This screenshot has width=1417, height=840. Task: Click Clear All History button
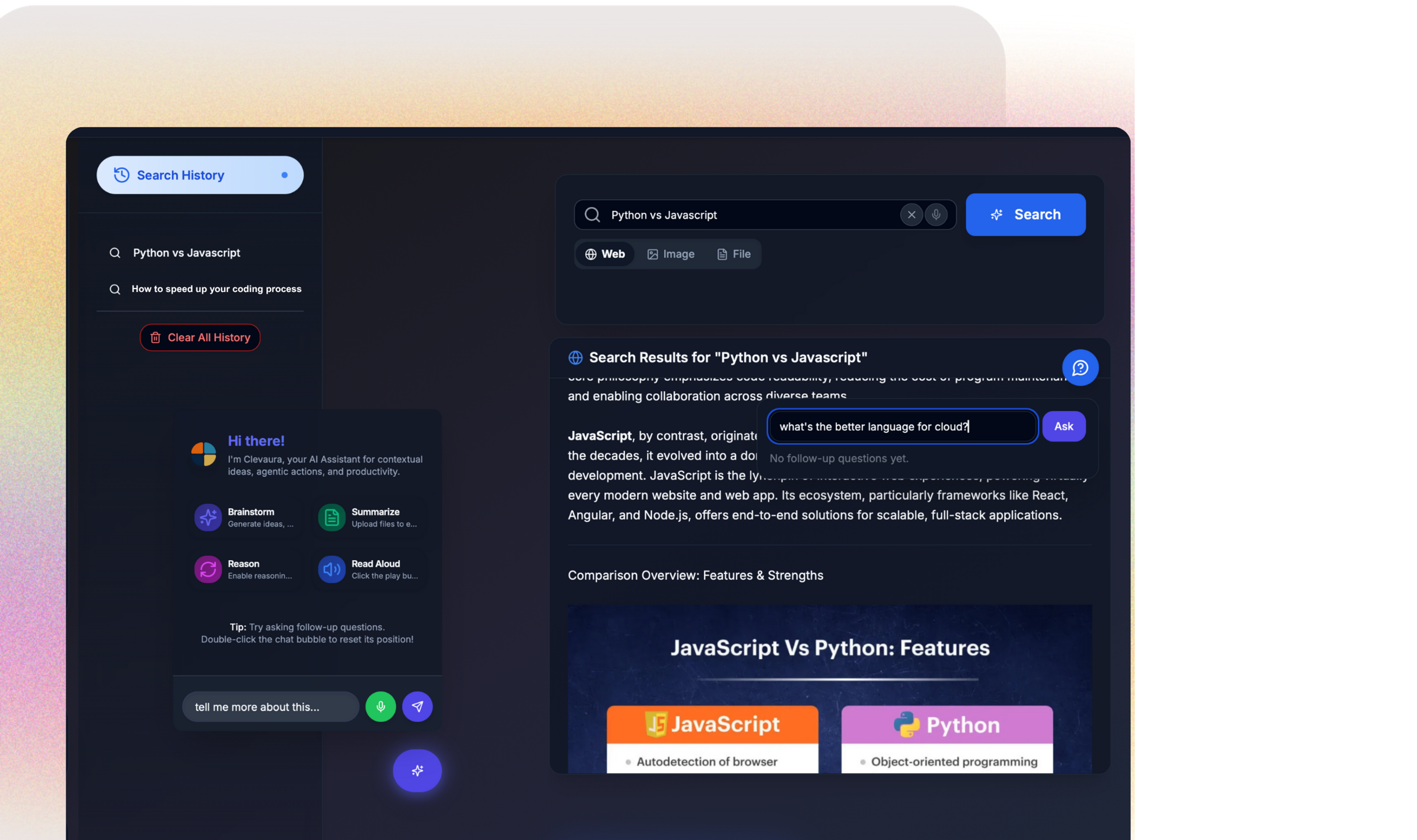point(200,337)
